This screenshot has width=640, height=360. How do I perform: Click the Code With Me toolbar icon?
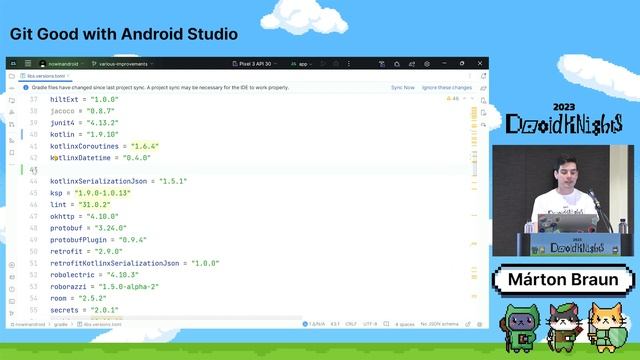click(382, 64)
